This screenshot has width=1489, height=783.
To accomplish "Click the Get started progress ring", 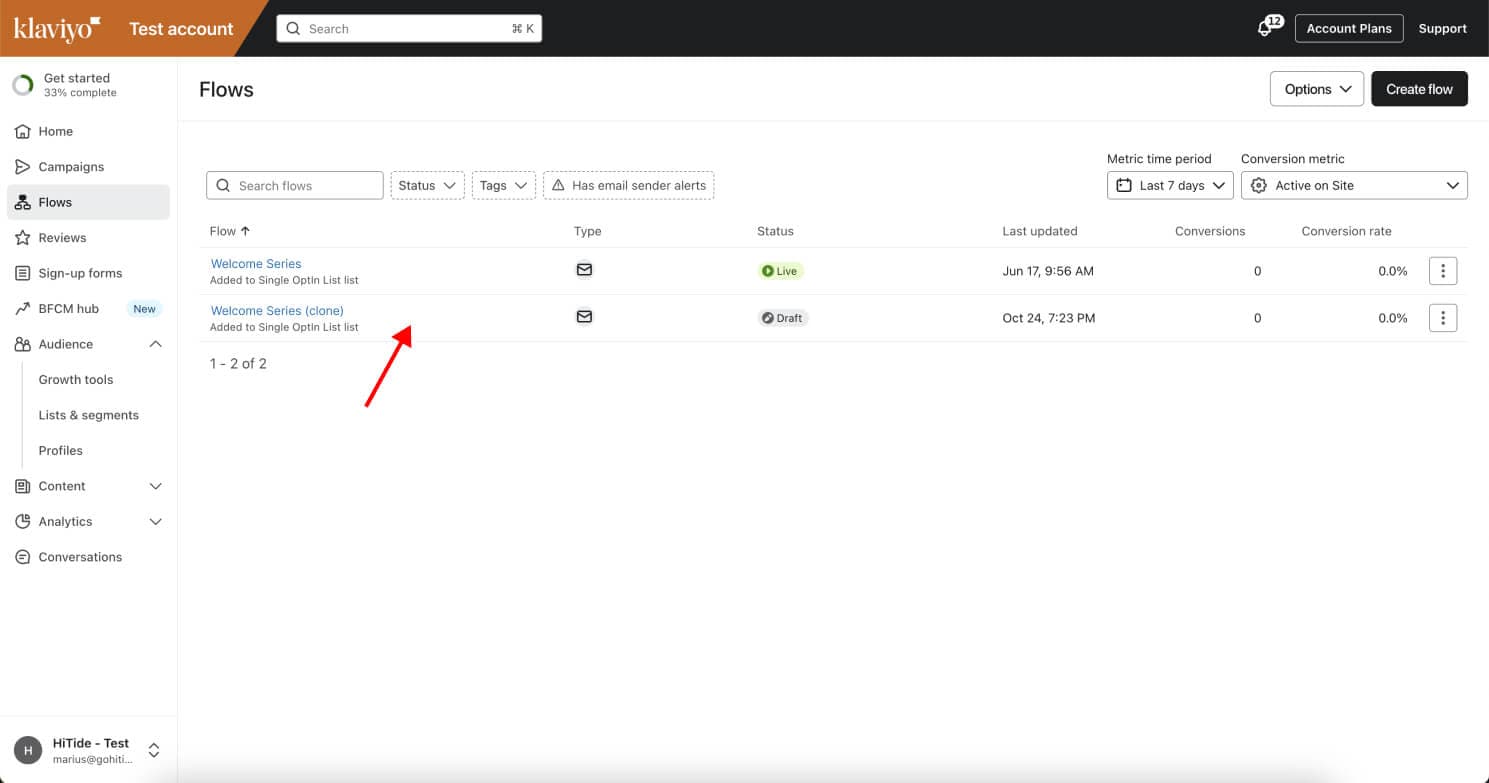I will 22,85.
